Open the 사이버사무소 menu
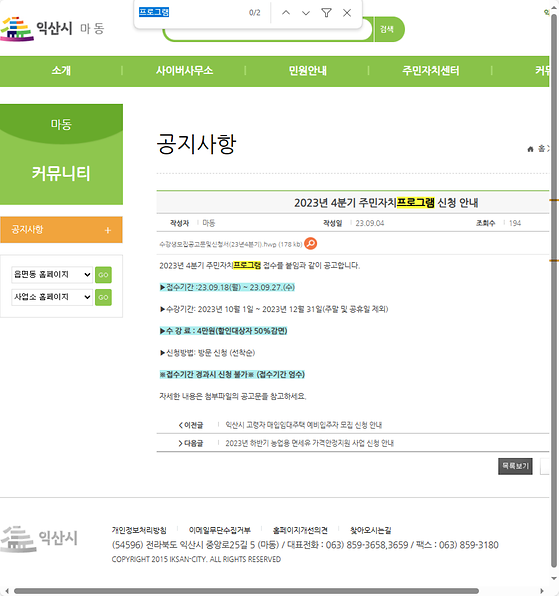Screen dimensions: 559x596 click(184, 71)
